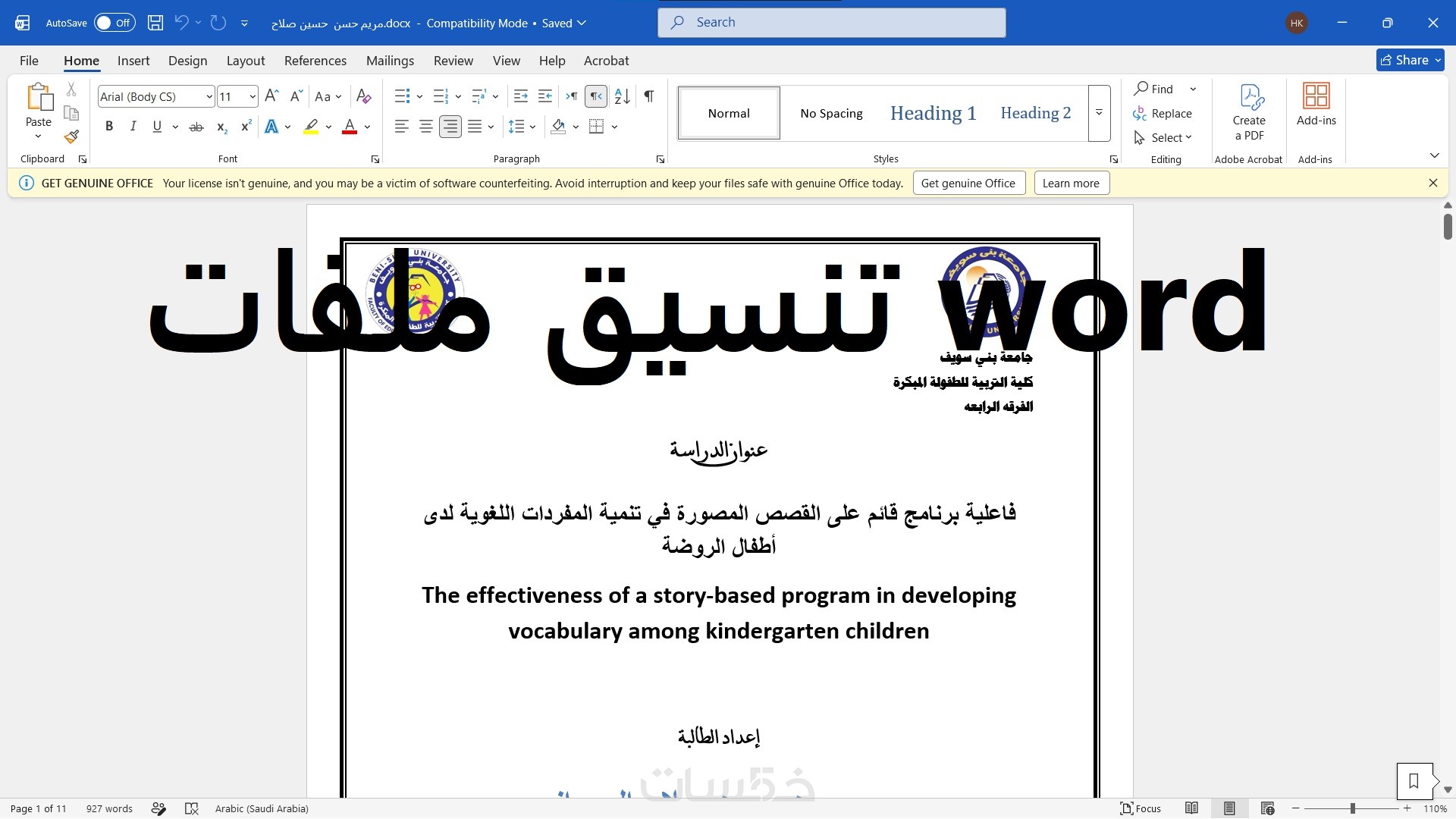Image resolution: width=1456 pixels, height=819 pixels.
Task: Open the Layout tab
Action: point(246,61)
